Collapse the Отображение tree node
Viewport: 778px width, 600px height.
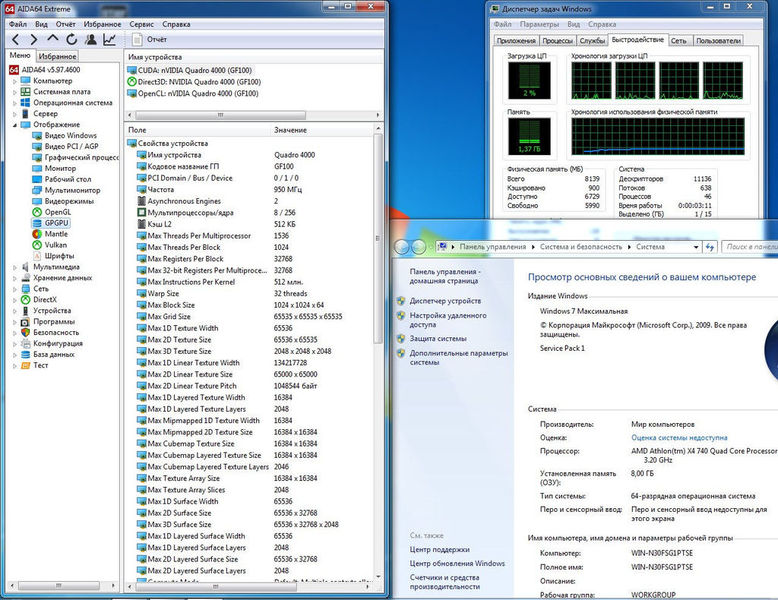coord(14,125)
